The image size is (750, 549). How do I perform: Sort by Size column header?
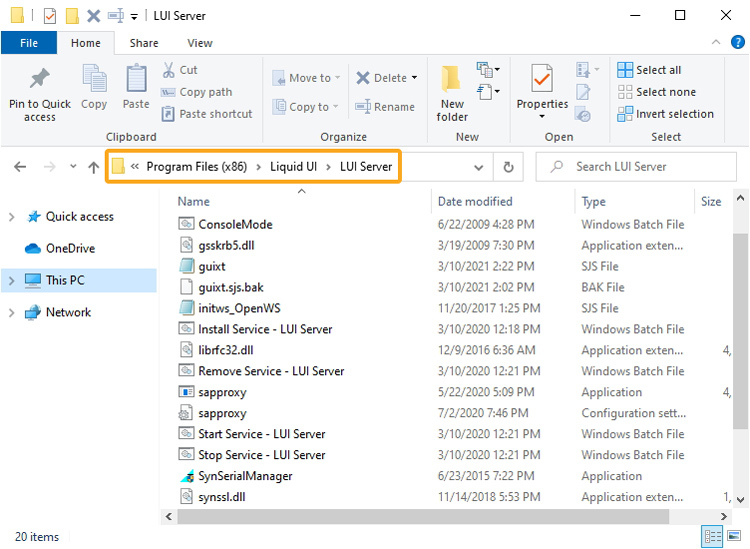click(x=713, y=201)
